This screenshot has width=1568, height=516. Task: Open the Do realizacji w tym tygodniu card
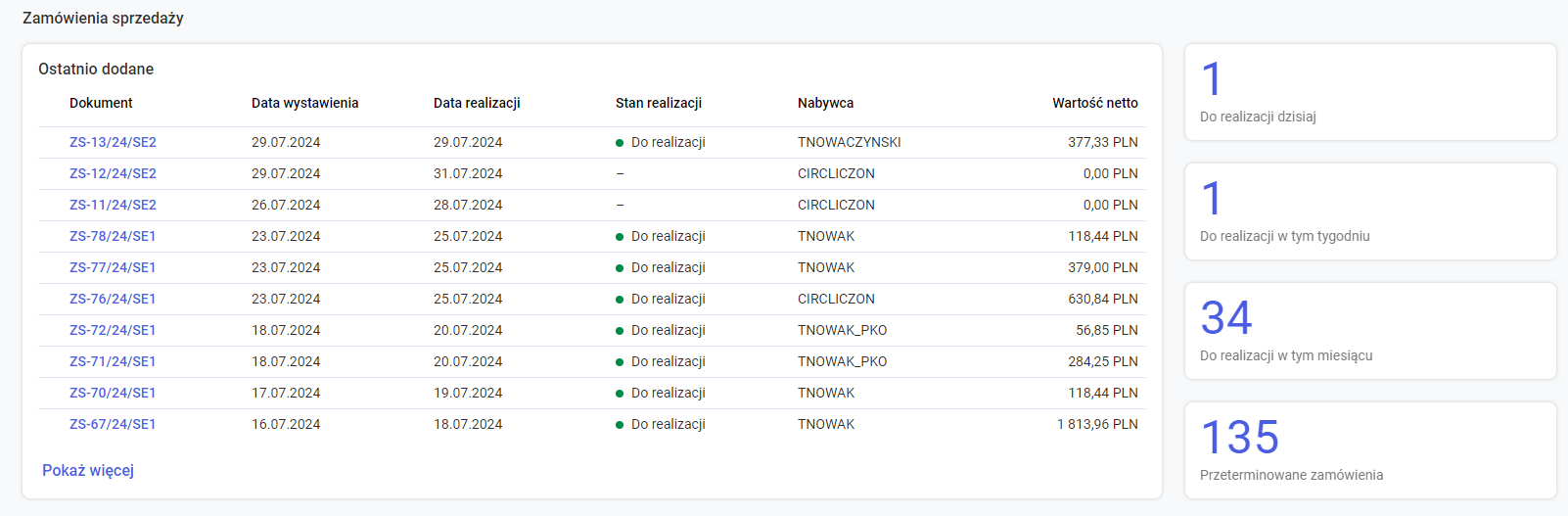point(1369,211)
